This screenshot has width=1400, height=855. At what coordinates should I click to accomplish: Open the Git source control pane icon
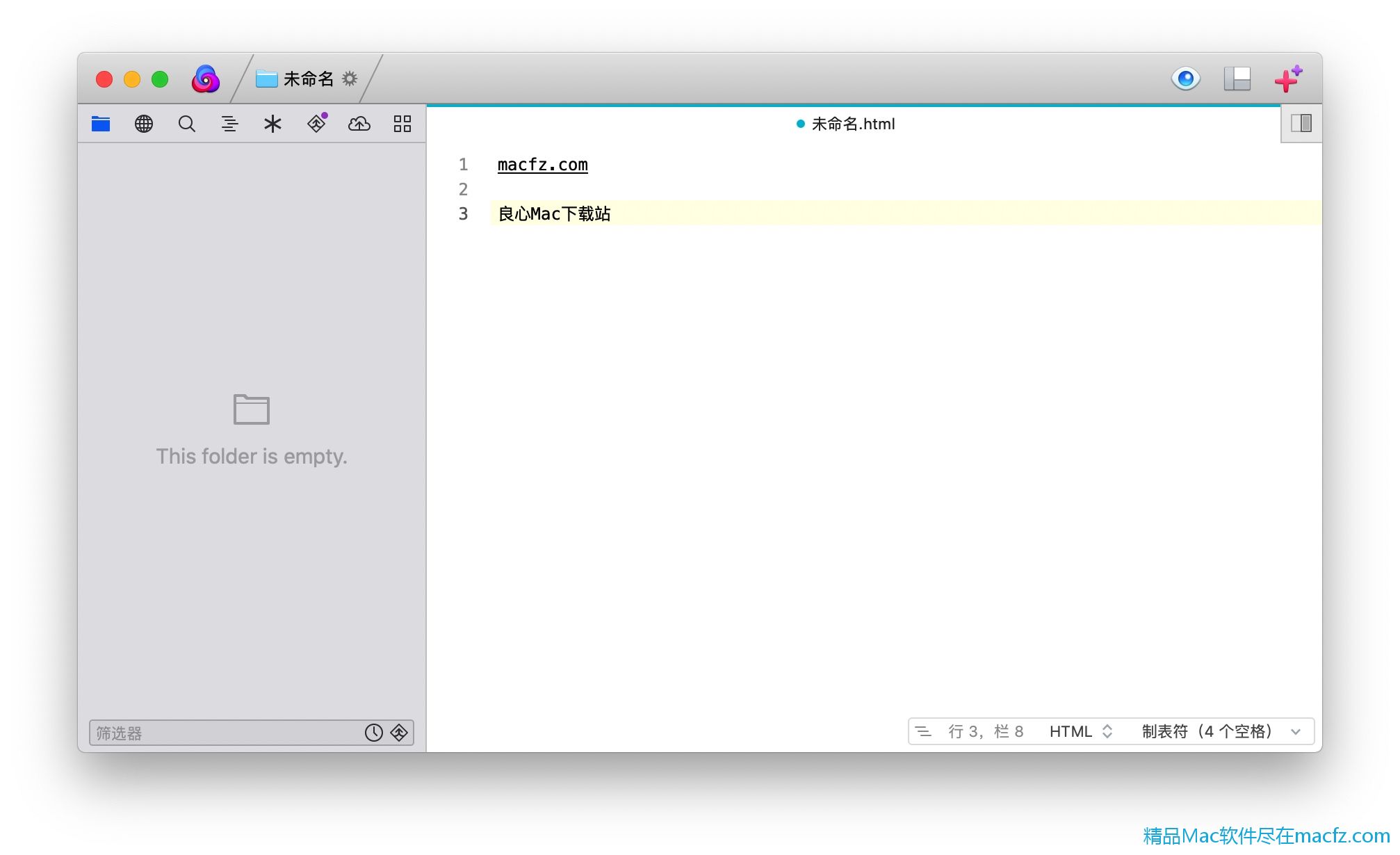pos(316,124)
